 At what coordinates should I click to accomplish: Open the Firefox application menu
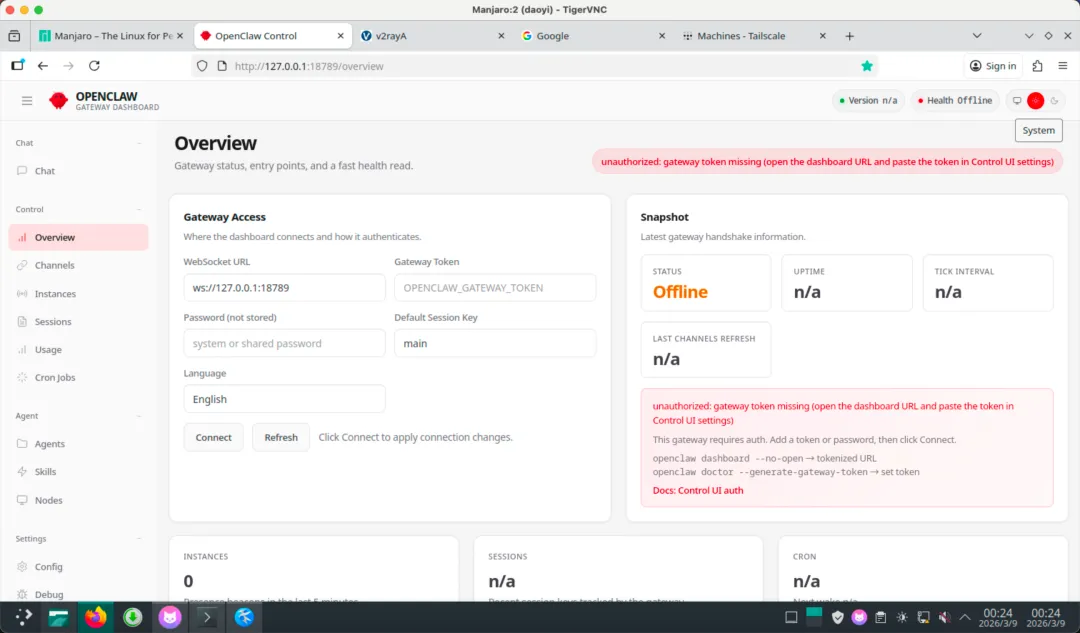[1063, 66]
